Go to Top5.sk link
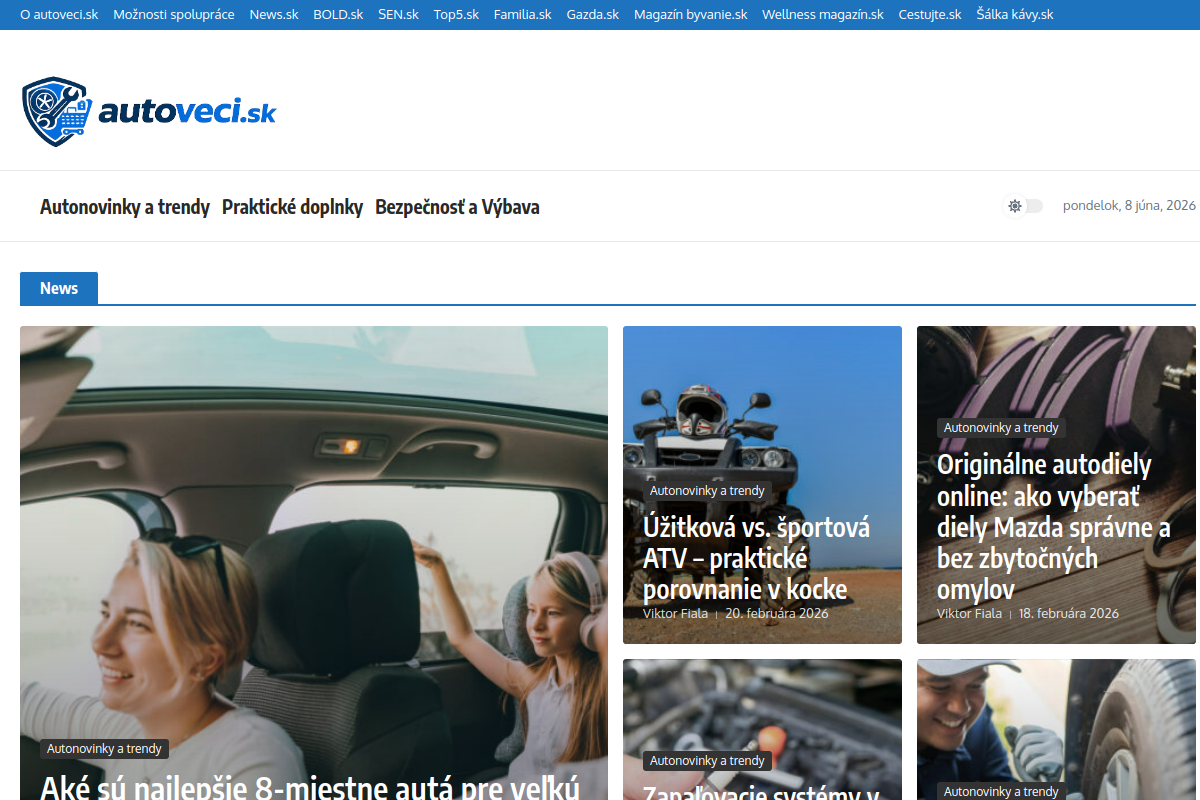1200x800 pixels. 456,15
